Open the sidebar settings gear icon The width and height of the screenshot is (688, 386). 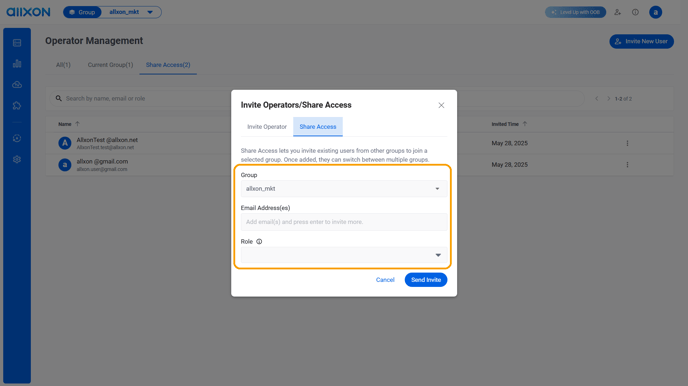pyautogui.click(x=17, y=159)
